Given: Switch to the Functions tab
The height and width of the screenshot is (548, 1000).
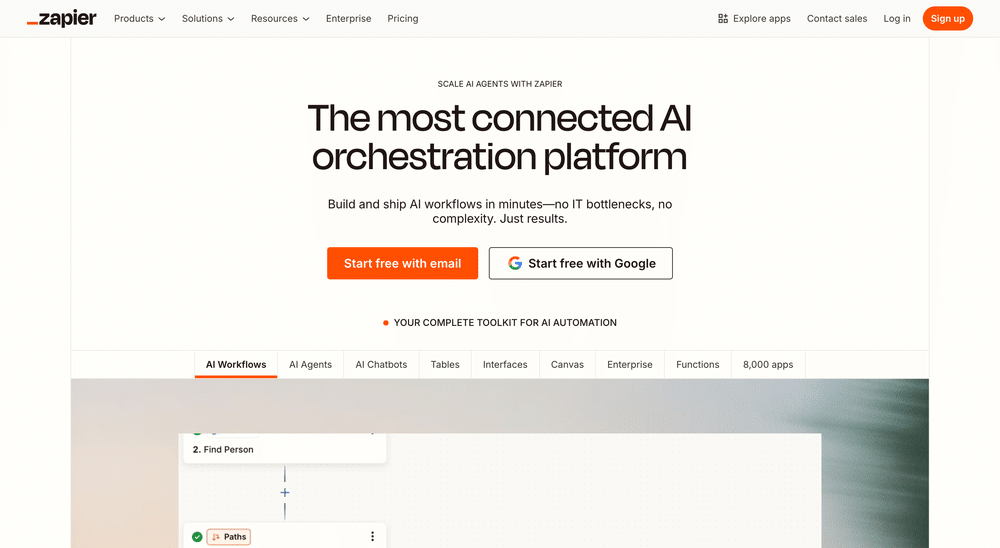Looking at the screenshot, I should [698, 364].
